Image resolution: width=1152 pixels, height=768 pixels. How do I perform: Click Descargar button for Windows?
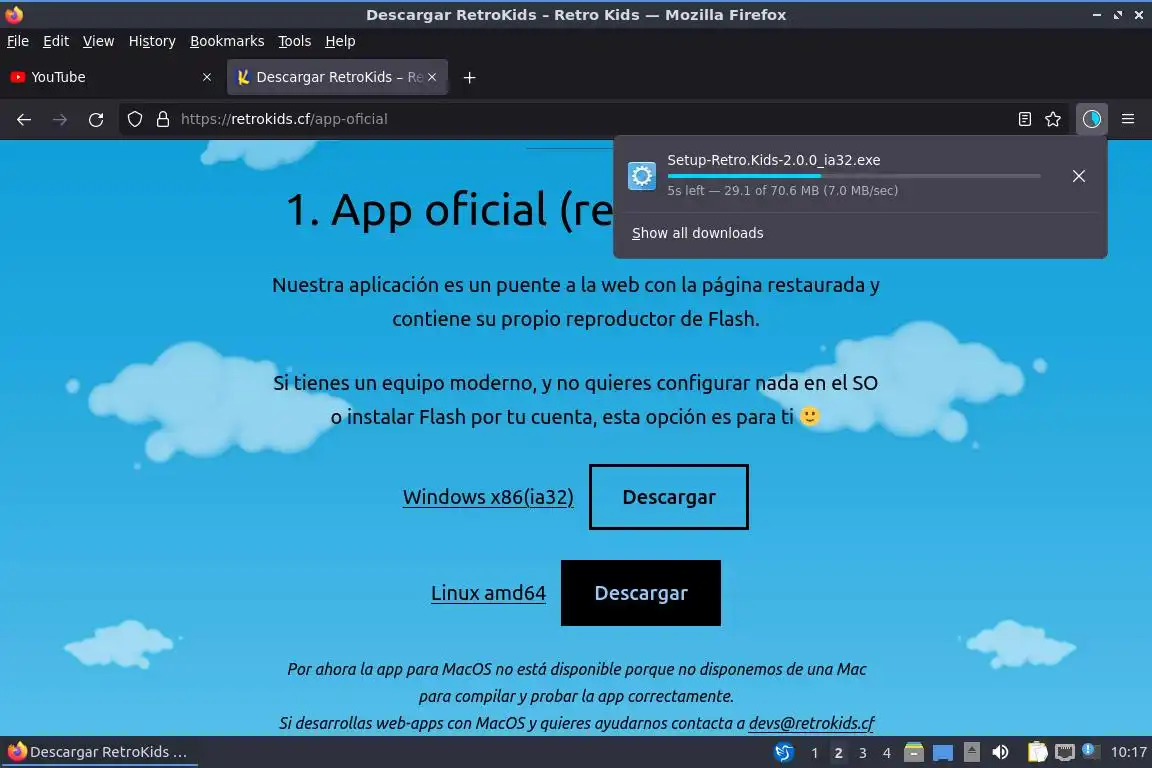[669, 497]
